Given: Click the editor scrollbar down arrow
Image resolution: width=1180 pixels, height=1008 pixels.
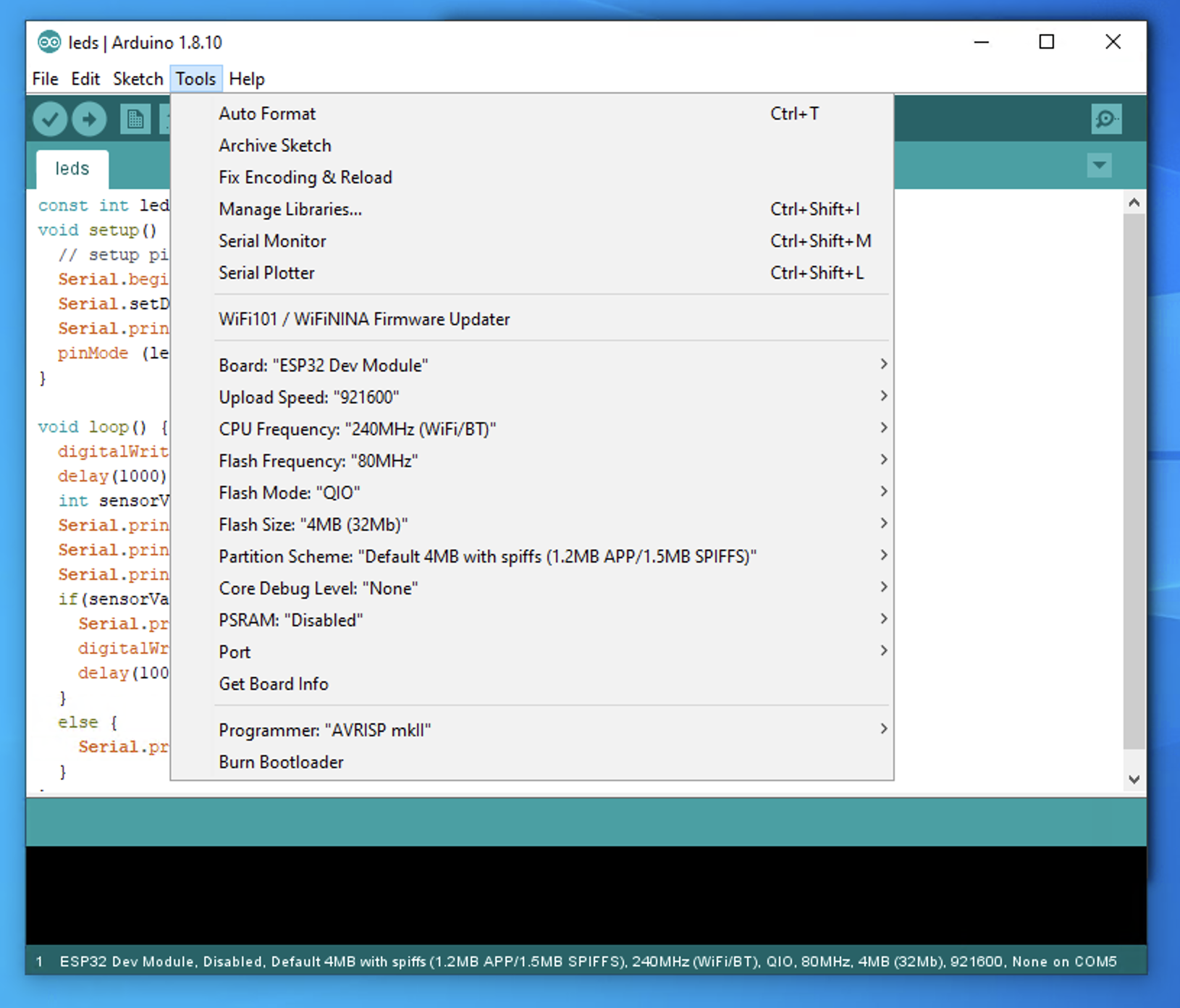Looking at the screenshot, I should (x=1134, y=780).
